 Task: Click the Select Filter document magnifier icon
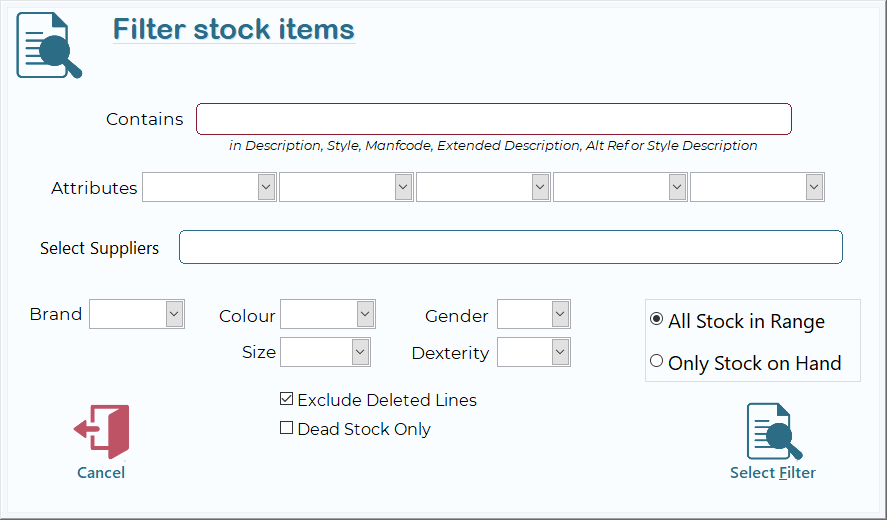coord(774,432)
